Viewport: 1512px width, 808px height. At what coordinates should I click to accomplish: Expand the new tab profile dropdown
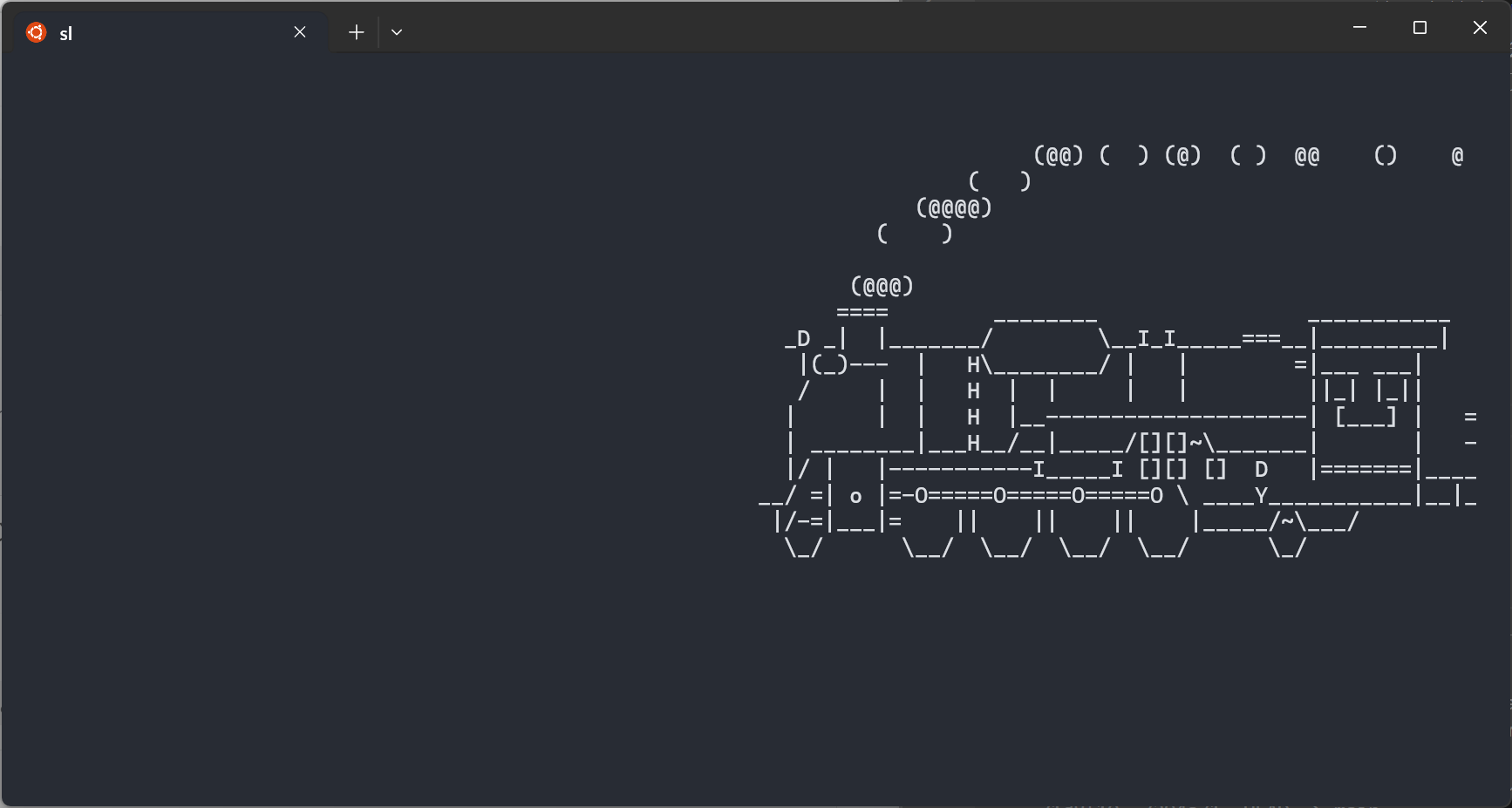(x=397, y=32)
